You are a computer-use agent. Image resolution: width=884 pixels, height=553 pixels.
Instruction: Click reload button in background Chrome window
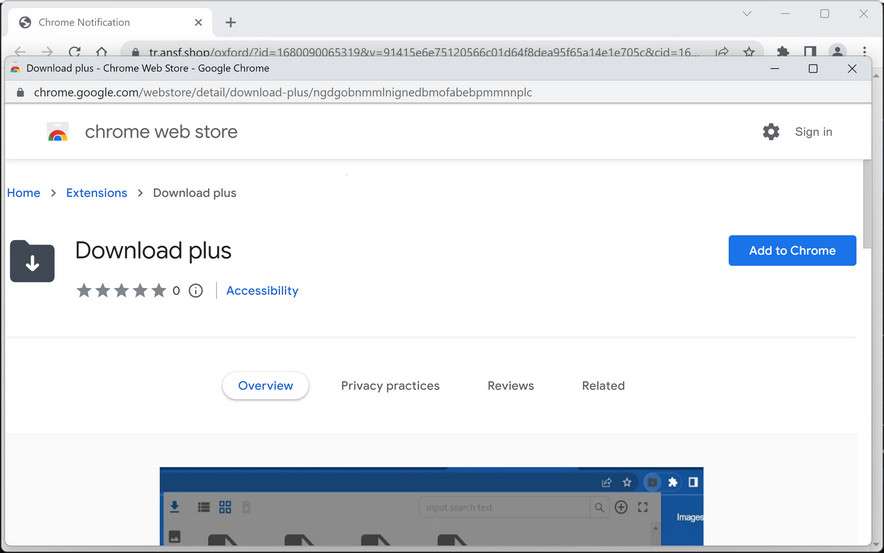74,52
